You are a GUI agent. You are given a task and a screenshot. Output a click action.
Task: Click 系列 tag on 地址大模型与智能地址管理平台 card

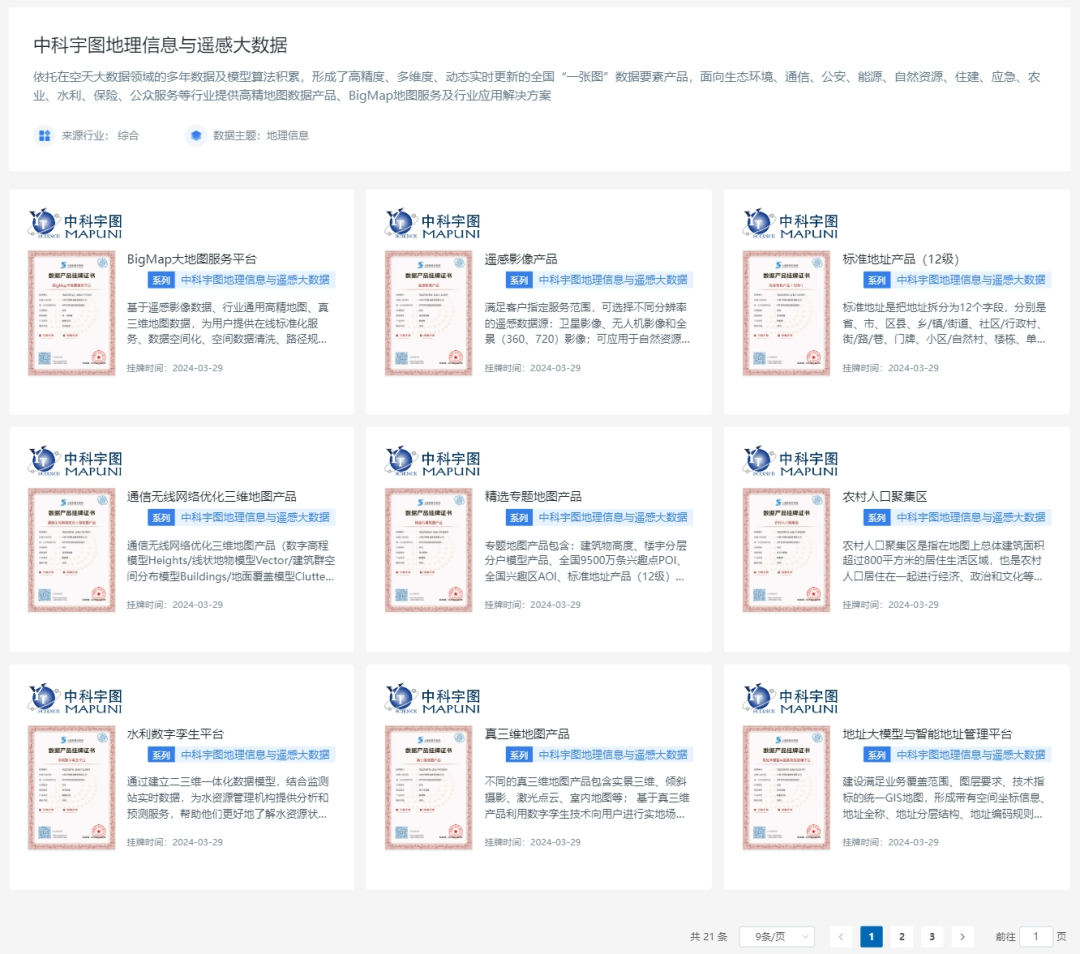876,755
